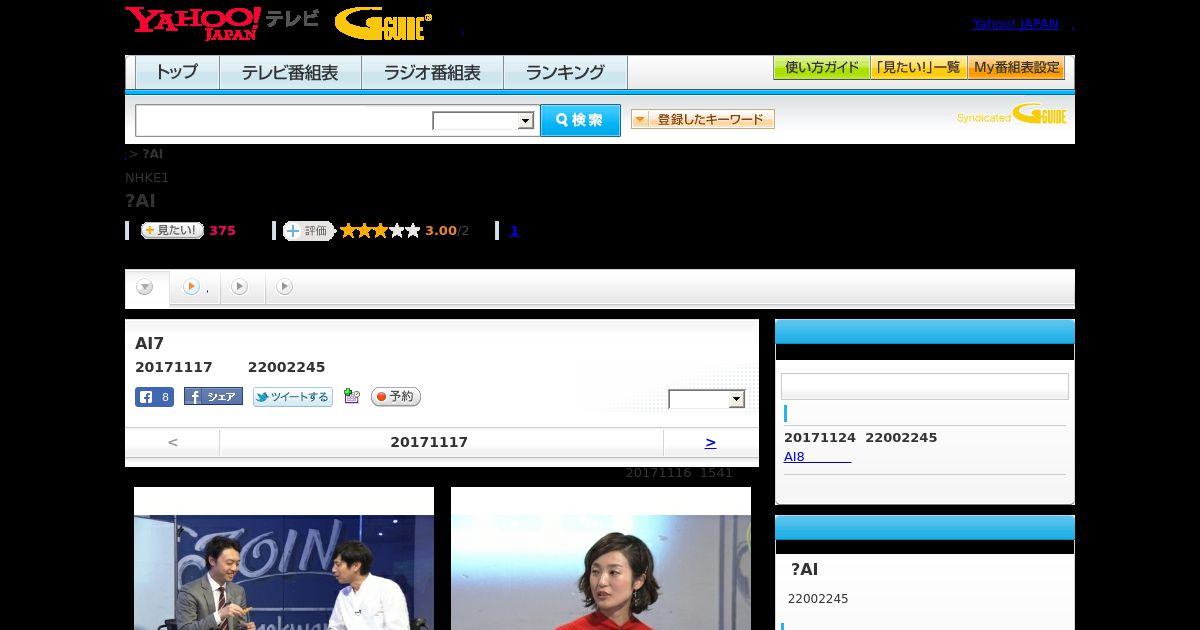Click the review count link 1
Image resolution: width=1200 pixels, height=630 pixels.
[x=514, y=231]
